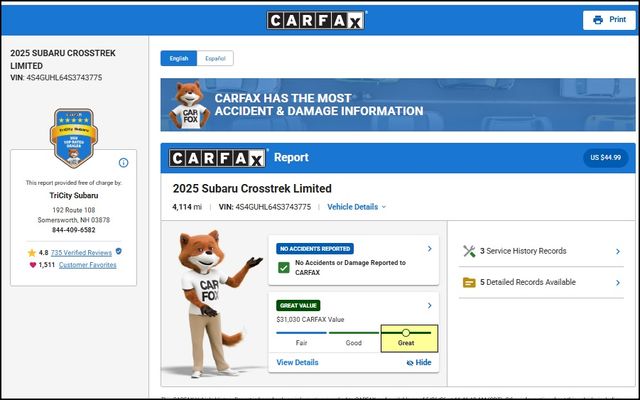The width and height of the screenshot is (640, 400).
Task: Expand the Vehicle Details dropdown
Action: pos(356,207)
